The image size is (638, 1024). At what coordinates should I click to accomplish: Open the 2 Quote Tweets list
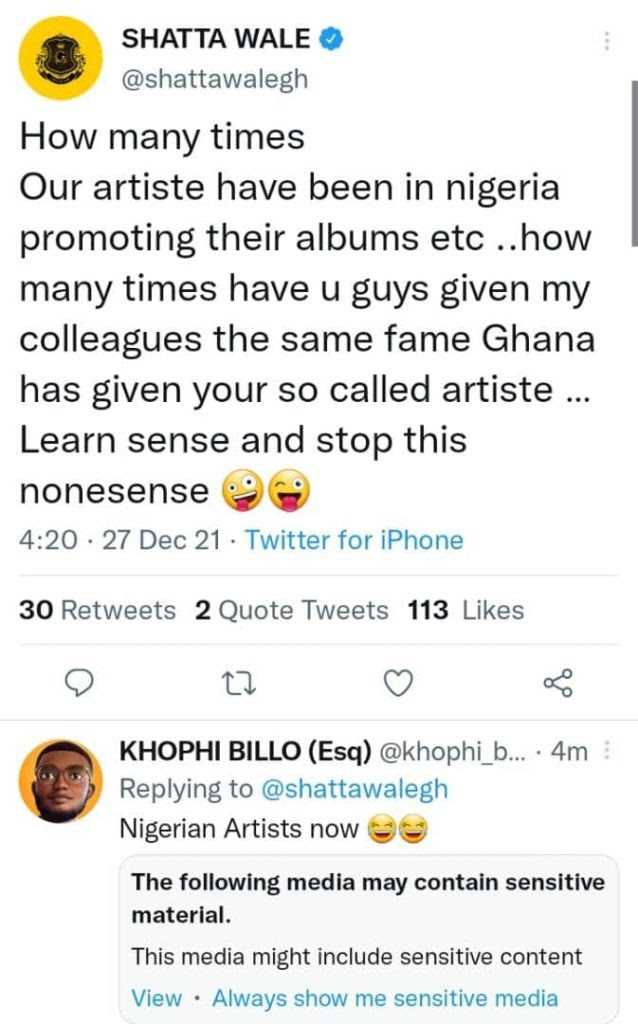tap(291, 610)
